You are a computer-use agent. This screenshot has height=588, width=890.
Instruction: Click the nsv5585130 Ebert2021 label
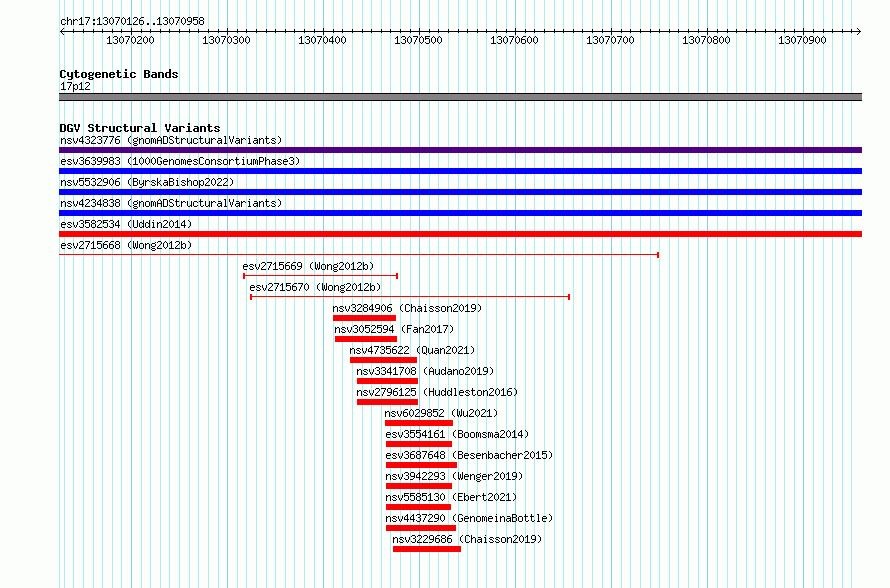[x=451, y=497]
